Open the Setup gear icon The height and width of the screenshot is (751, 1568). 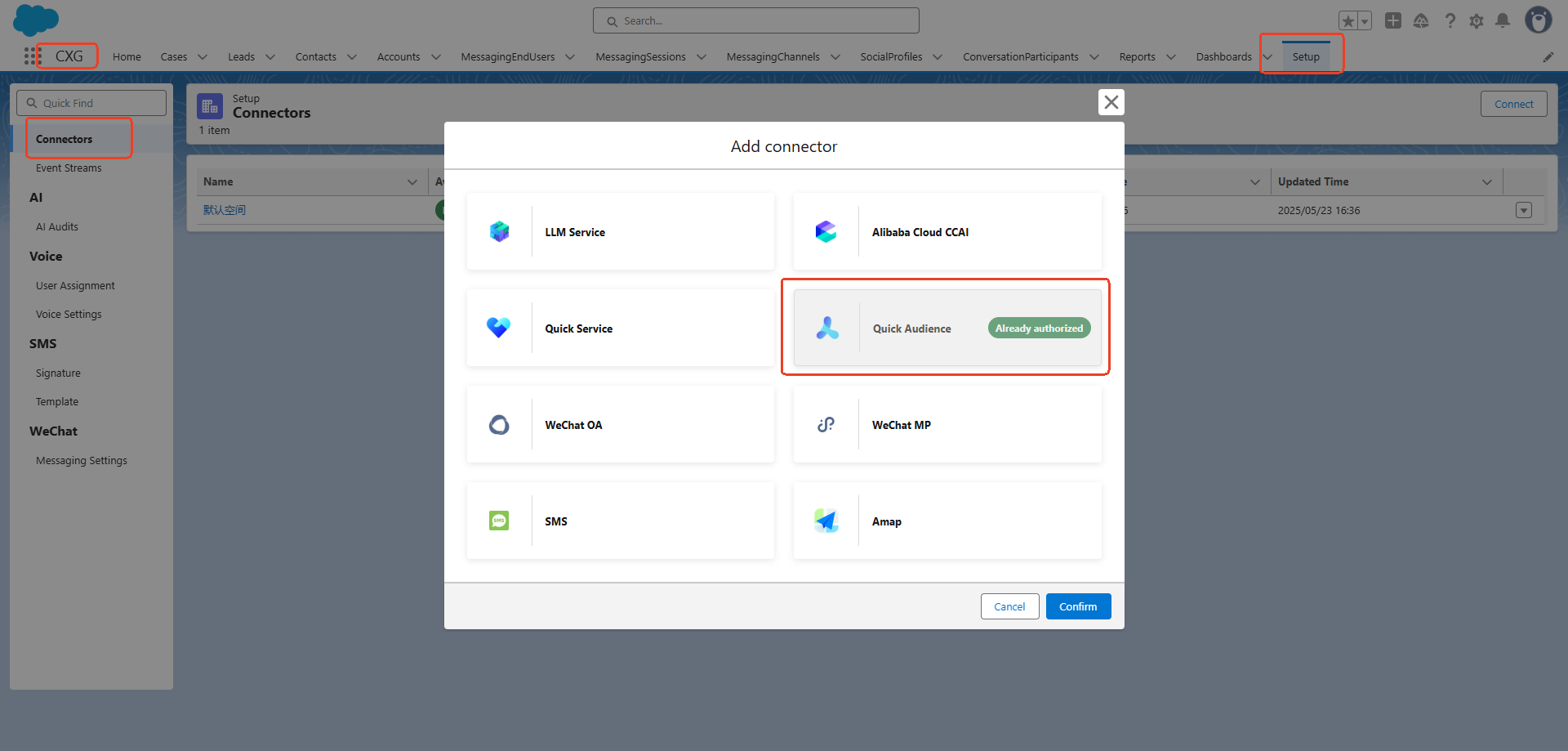pyautogui.click(x=1477, y=20)
